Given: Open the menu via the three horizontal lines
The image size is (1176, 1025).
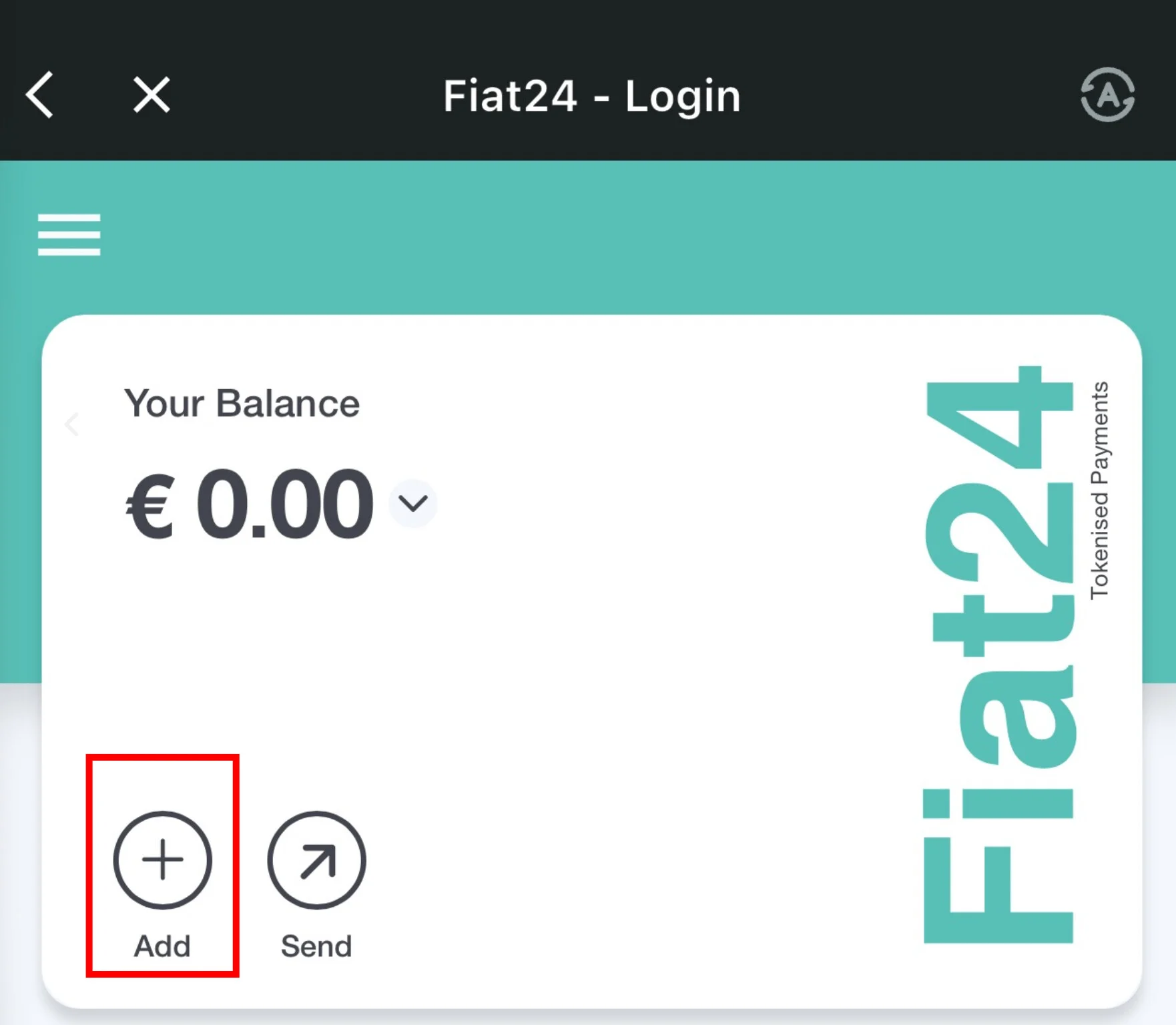Looking at the screenshot, I should 69,234.
